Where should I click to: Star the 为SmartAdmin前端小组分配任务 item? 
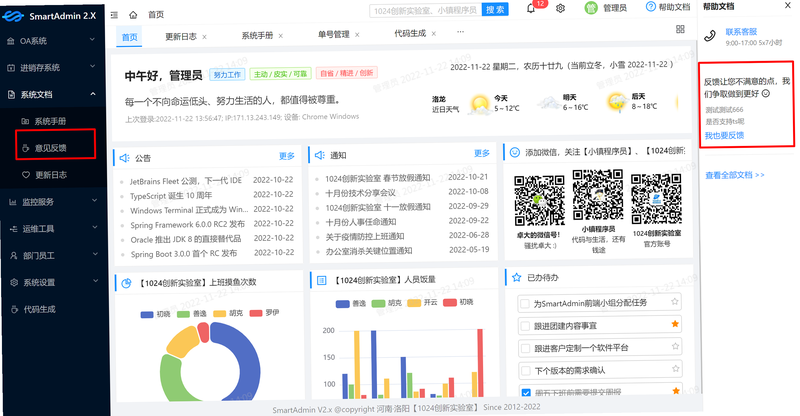click(674, 302)
